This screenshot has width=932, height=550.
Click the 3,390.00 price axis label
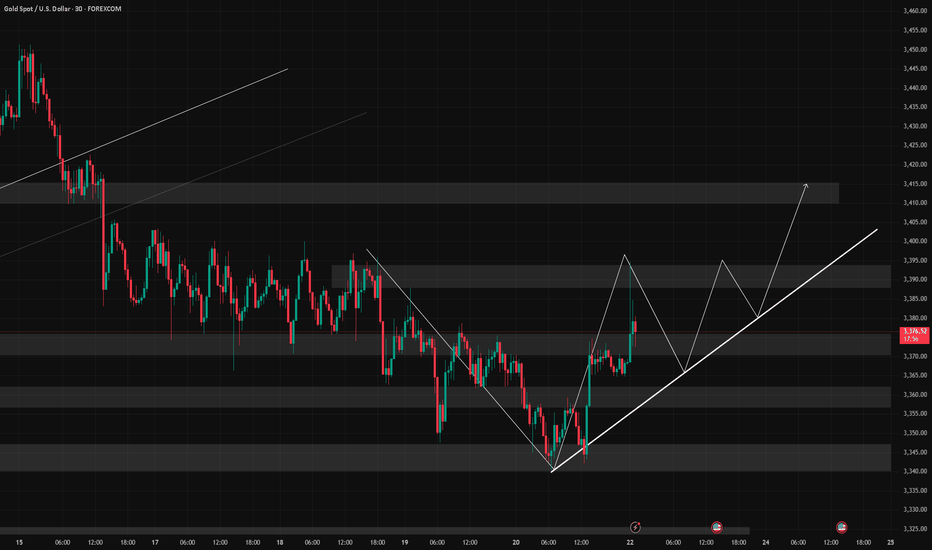[x=915, y=279]
